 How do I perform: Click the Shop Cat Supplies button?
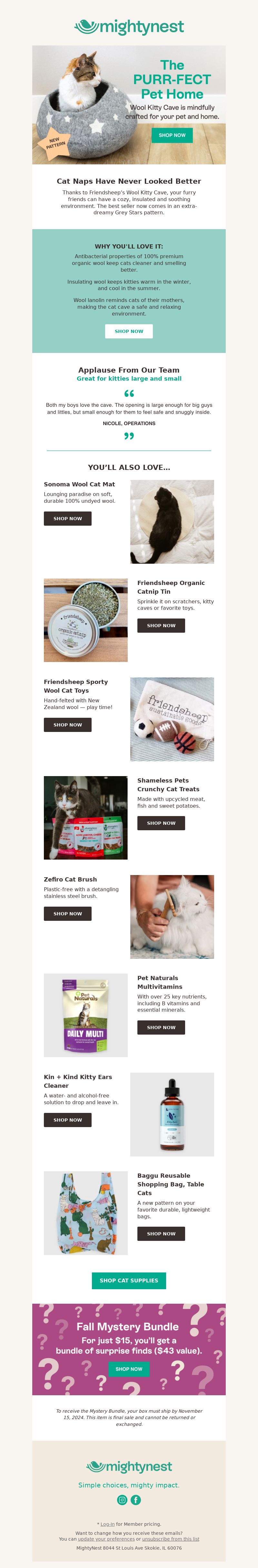pos(129,1281)
